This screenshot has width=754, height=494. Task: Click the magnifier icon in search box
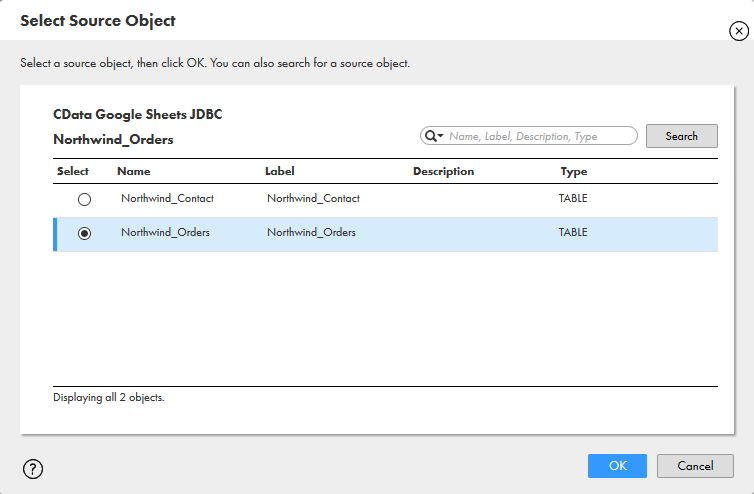point(431,136)
